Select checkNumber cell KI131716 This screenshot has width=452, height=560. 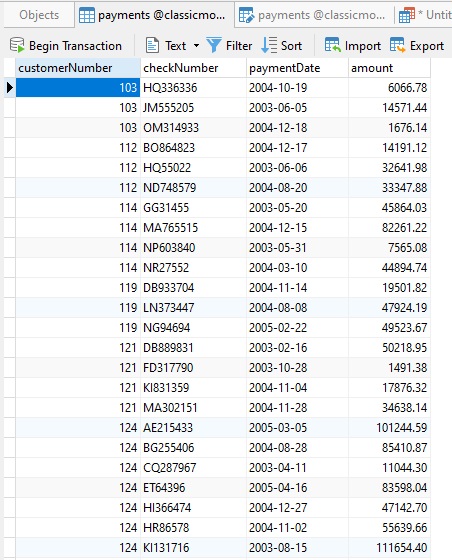(x=193, y=548)
